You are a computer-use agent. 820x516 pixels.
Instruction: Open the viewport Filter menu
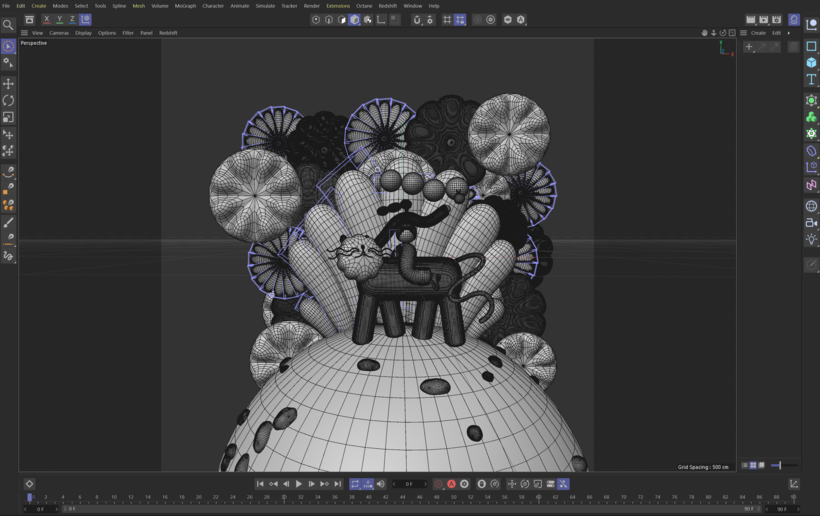pos(128,32)
